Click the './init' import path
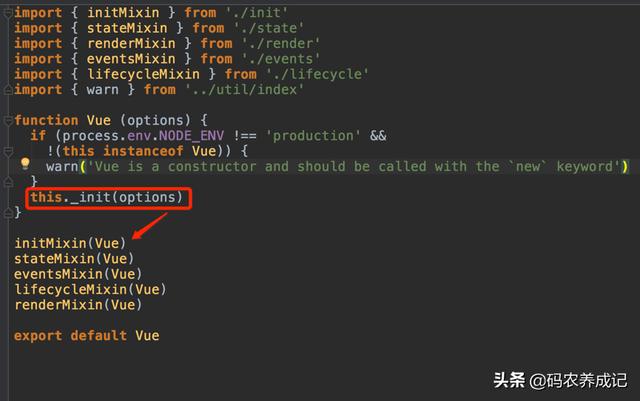Screen dimensions: 640x401 [257, 13]
